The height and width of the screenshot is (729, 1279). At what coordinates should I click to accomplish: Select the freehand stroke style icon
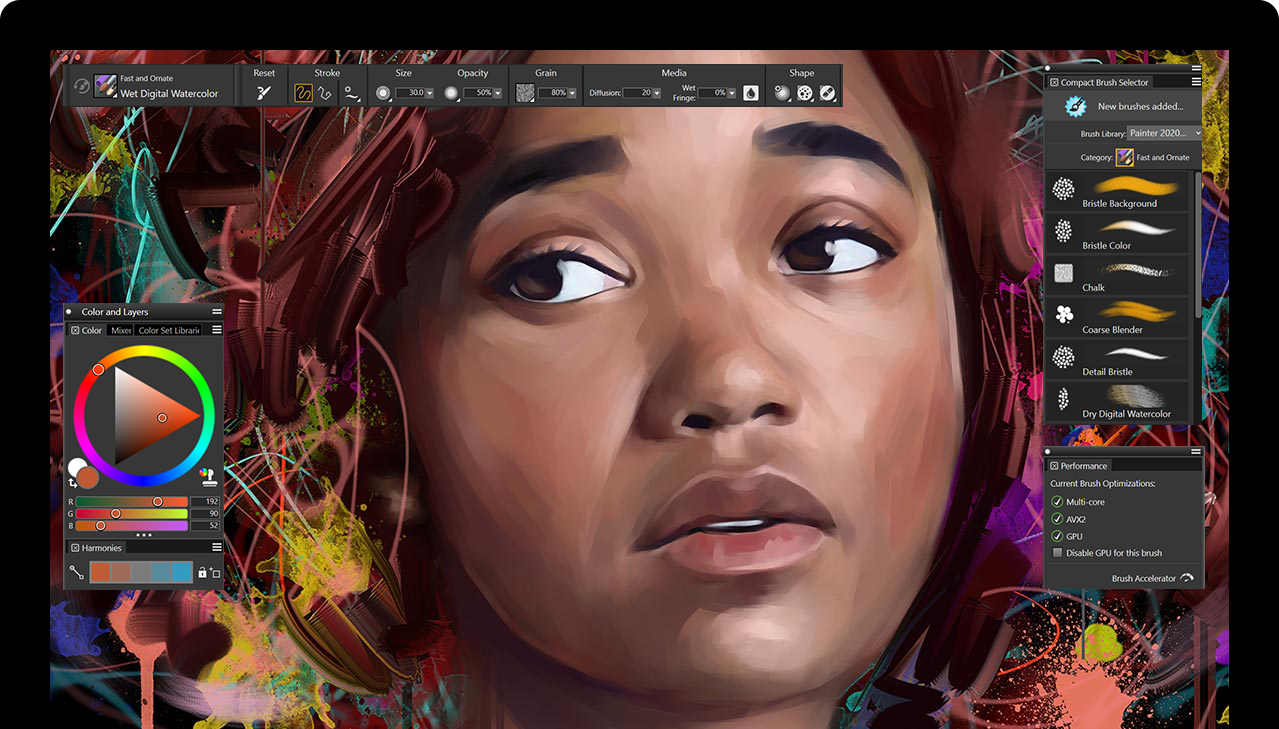(303, 93)
